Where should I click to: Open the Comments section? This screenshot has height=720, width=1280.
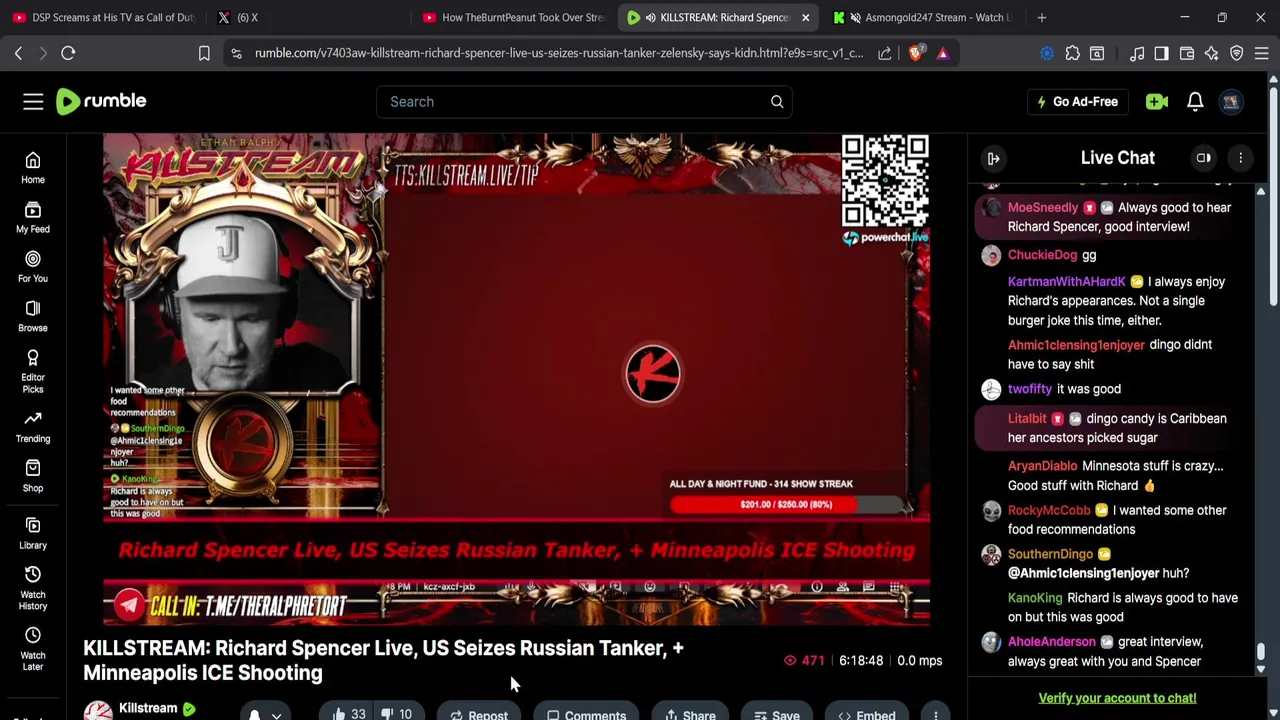click(587, 713)
